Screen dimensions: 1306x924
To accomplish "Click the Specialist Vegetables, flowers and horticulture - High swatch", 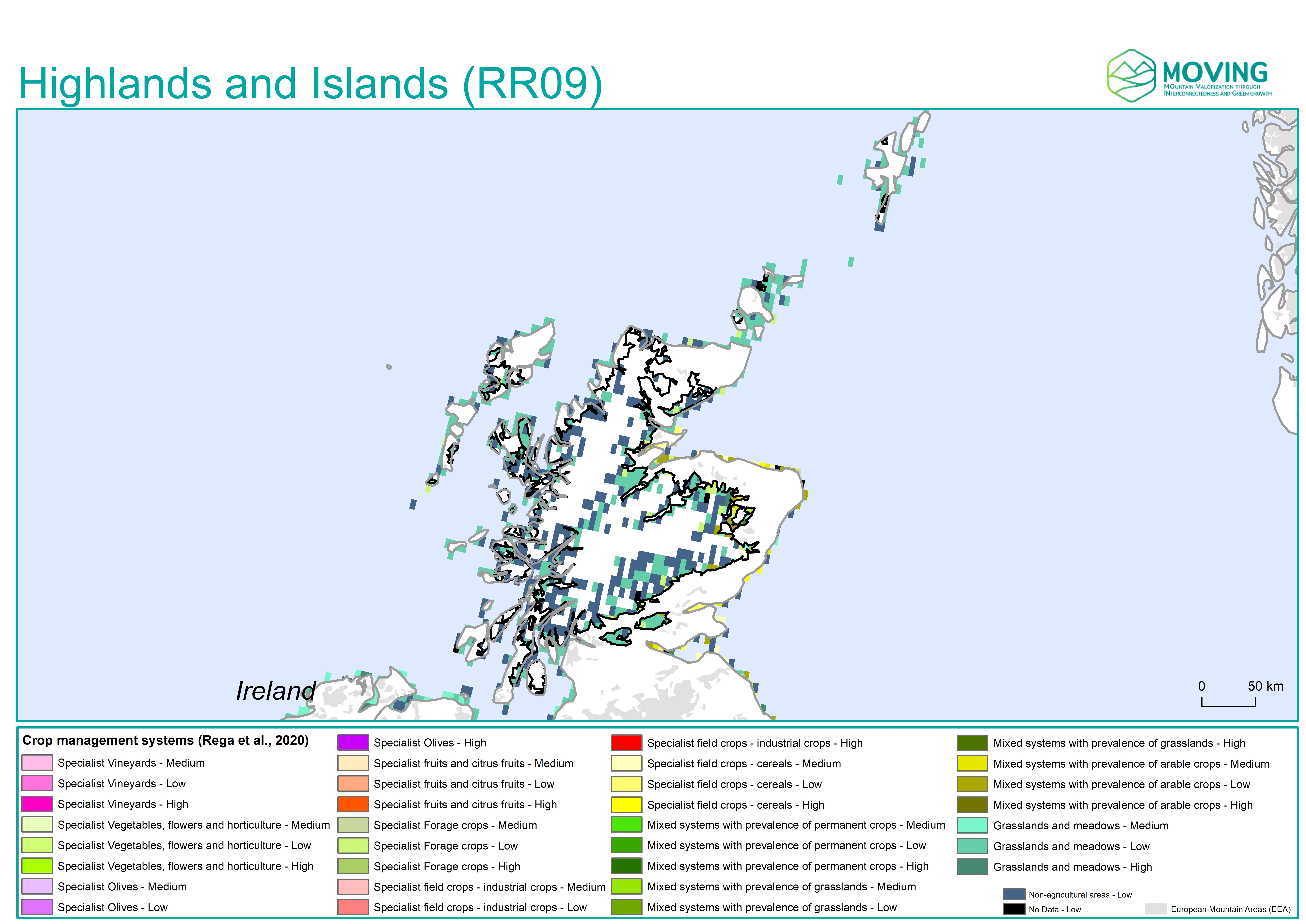I will coord(37,866).
